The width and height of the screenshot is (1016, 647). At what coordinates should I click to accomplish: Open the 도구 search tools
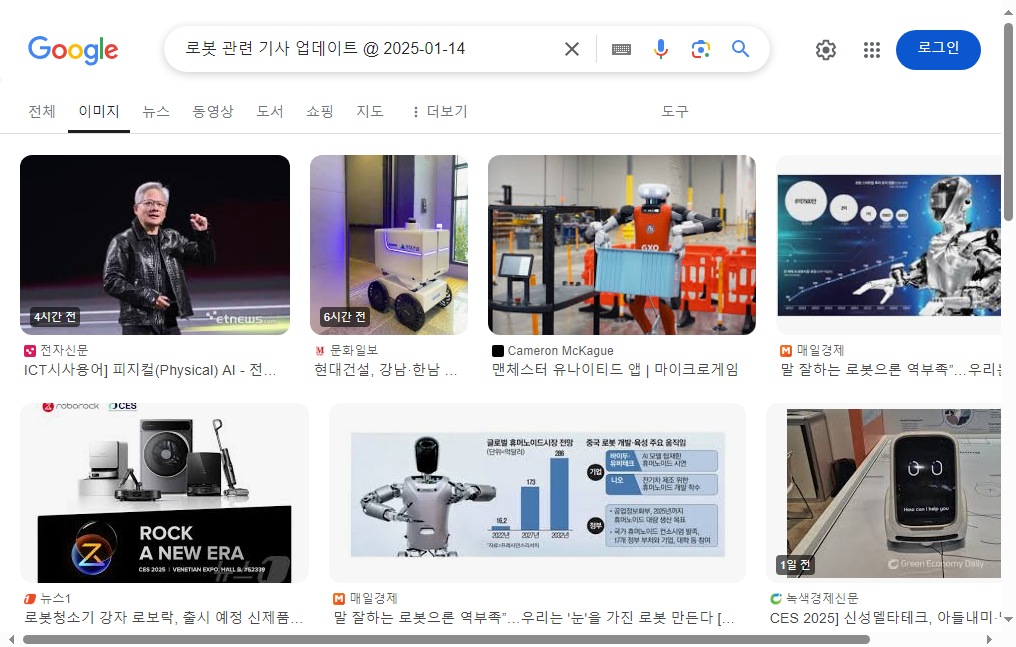[675, 111]
